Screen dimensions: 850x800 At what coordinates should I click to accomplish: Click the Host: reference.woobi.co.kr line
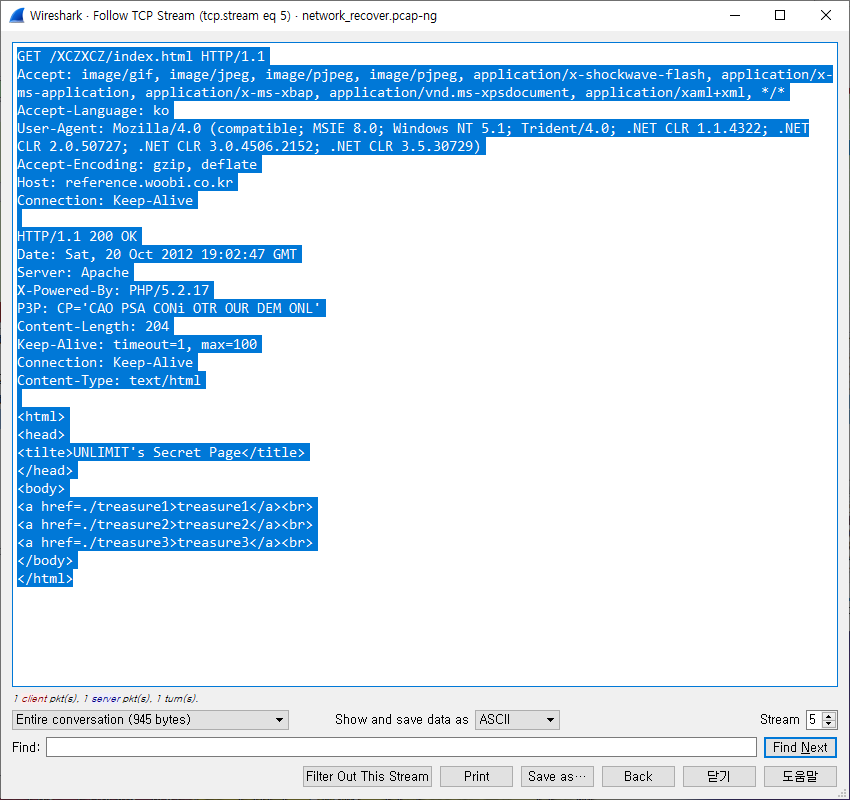click(x=125, y=183)
